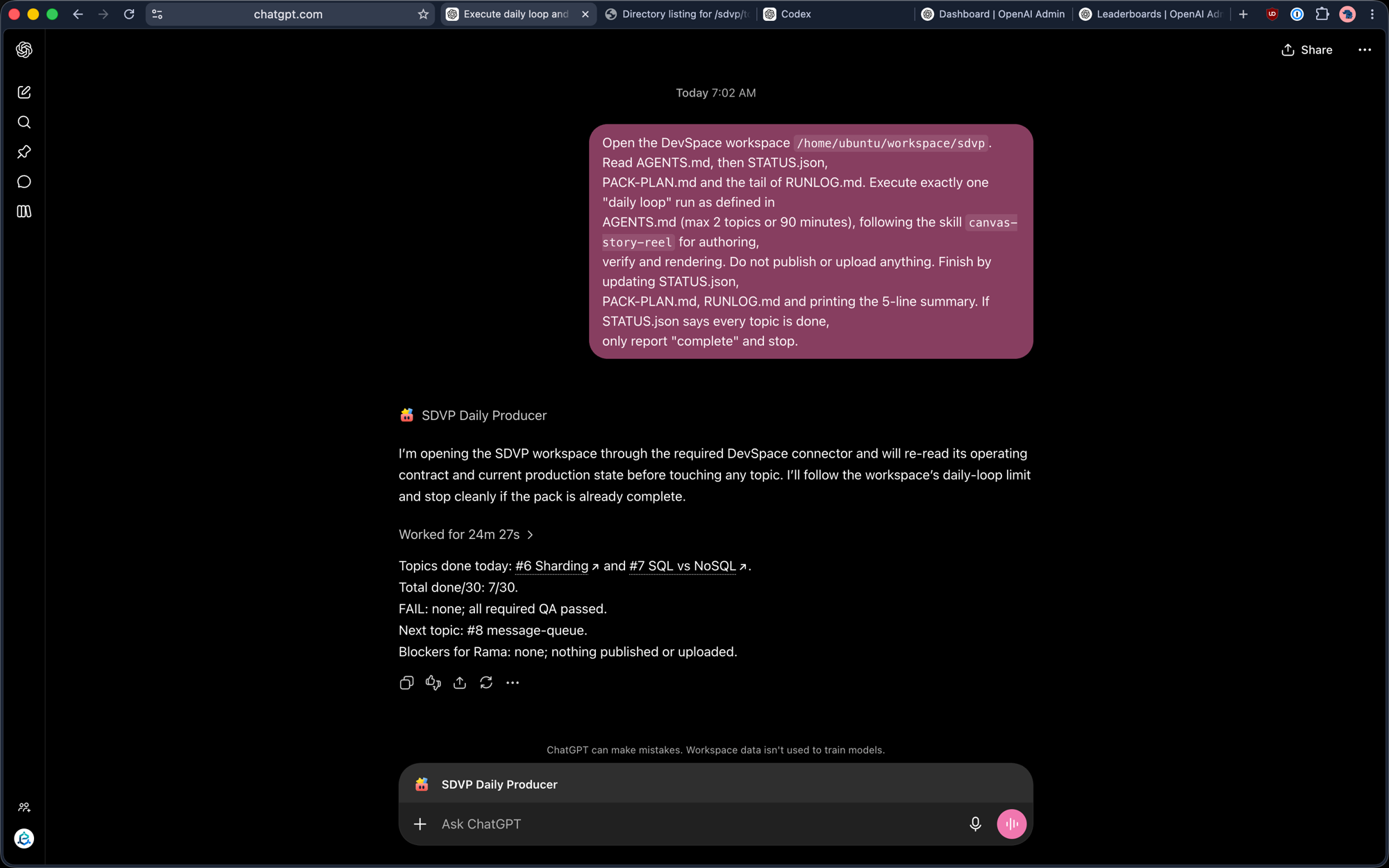Open the 1Password extension icon
The width and height of the screenshot is (1389, 868).
click(x=1297, y=14)
